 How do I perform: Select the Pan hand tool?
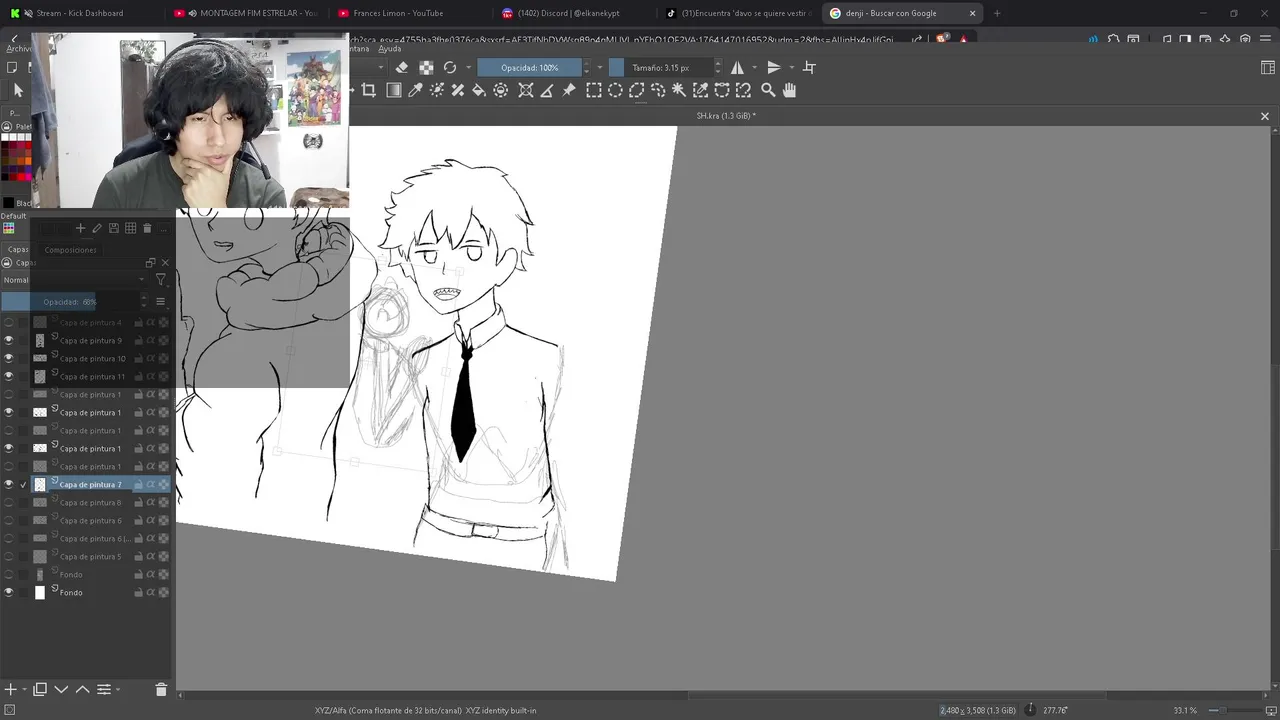tap(789, 90)
